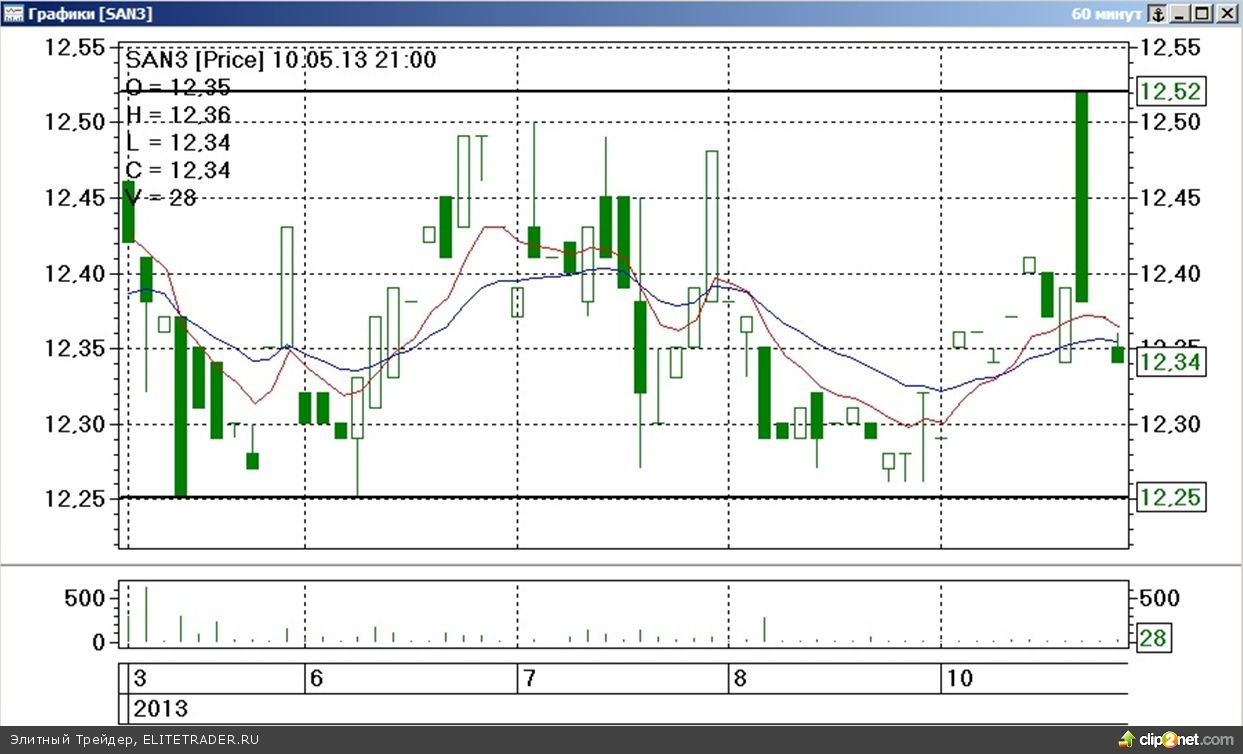Minimize the SAN3 chart window
This screenshot has width=1243, height=754.
click(1181, 14)
